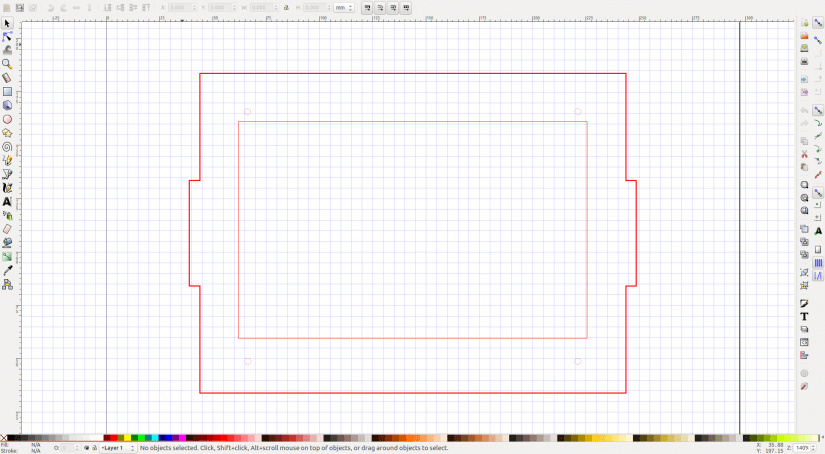Select the Ellipse circle tool
Image resolution: width=825 pixels, height=454 pixels.
pyautogui.click(x=7, y=119)
